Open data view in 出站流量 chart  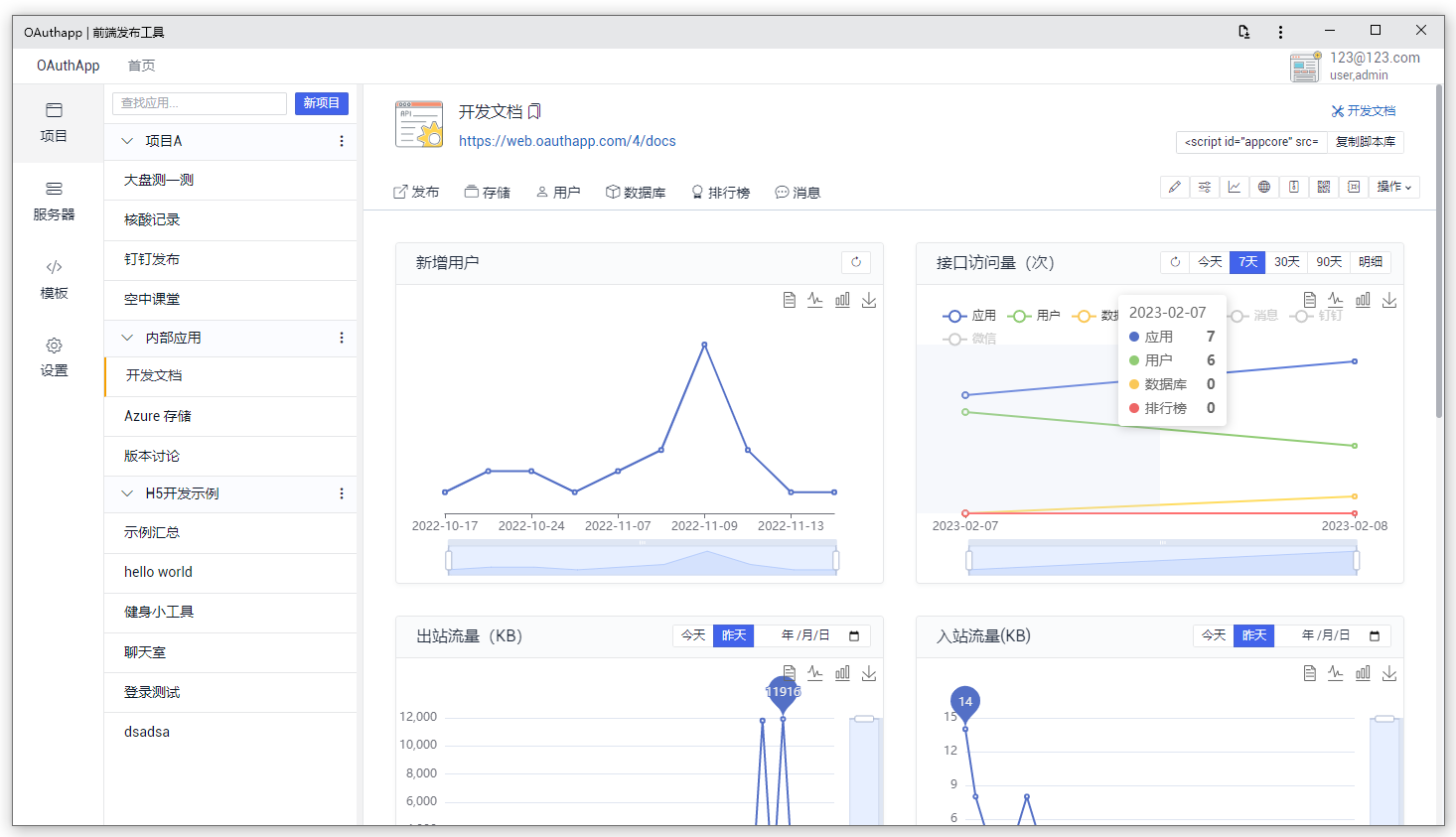790,673
